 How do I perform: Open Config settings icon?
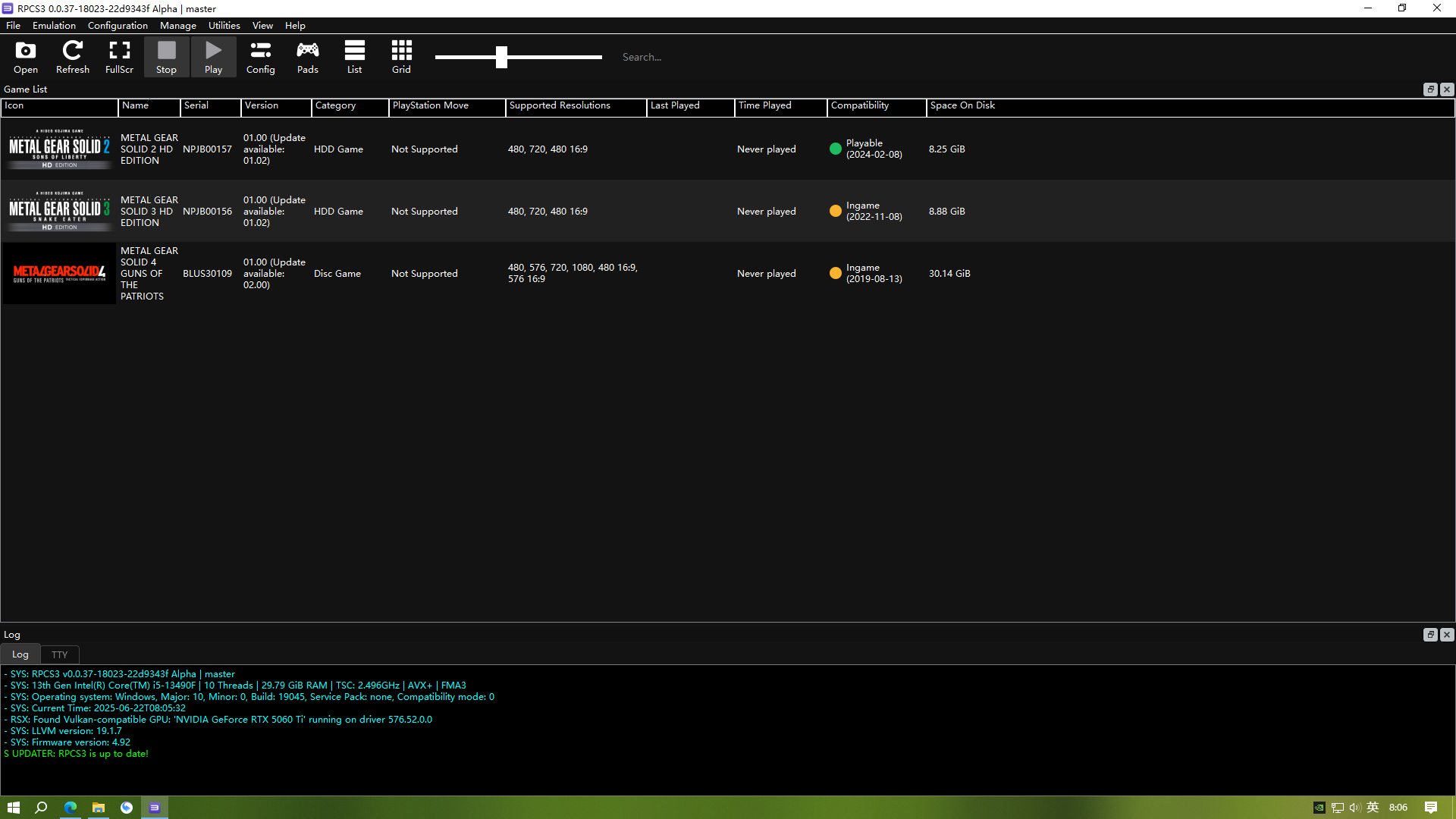point(260,57)
